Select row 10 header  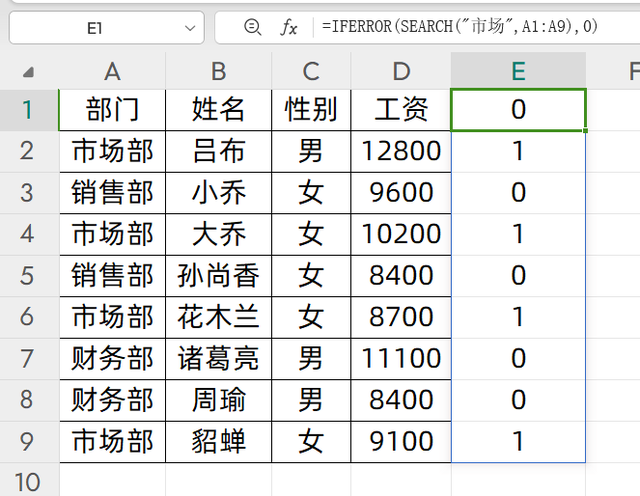(x=28, y=481)
